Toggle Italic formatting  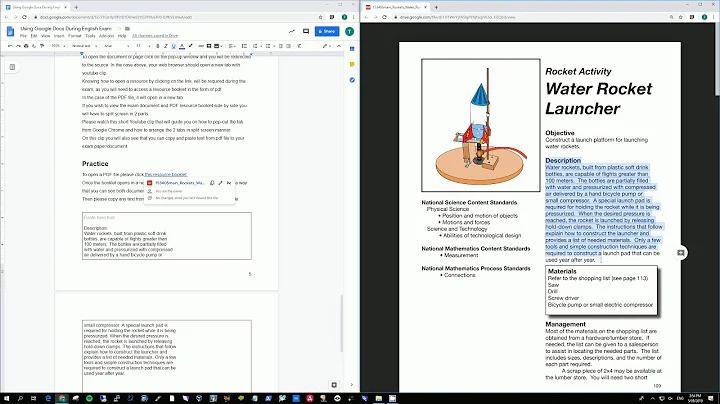[x=166, y=46]
